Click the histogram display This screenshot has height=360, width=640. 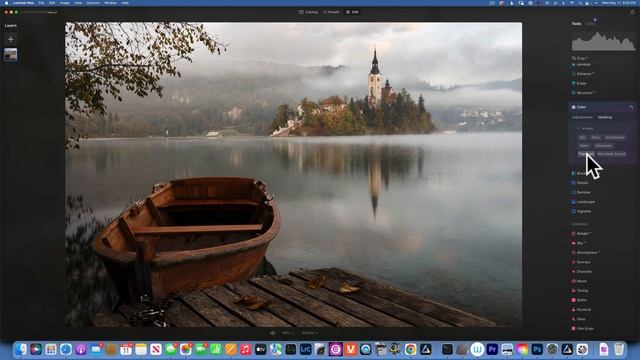603,42
